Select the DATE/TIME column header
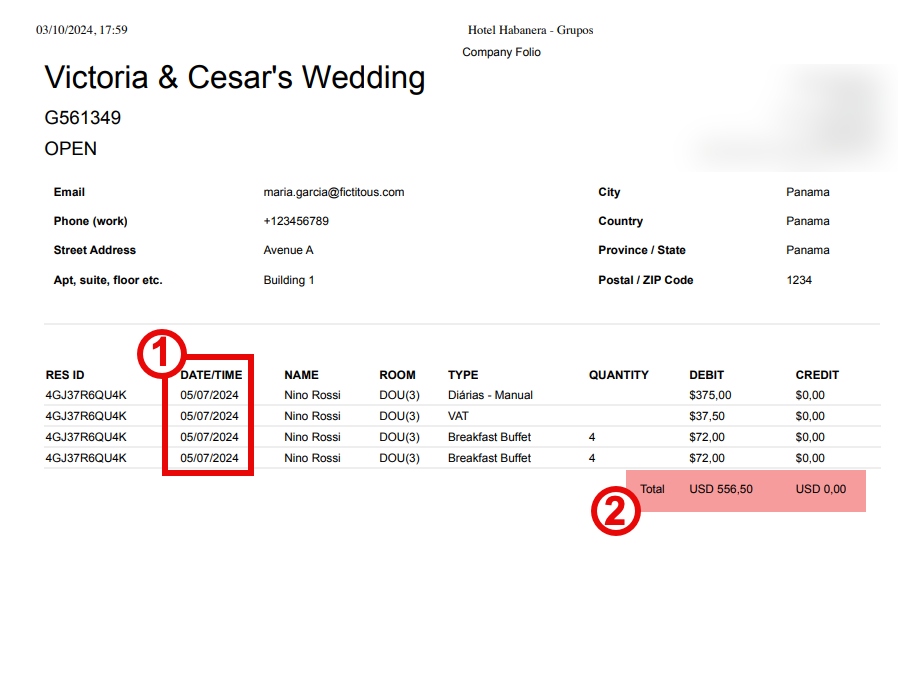 (x=211, y=375)
